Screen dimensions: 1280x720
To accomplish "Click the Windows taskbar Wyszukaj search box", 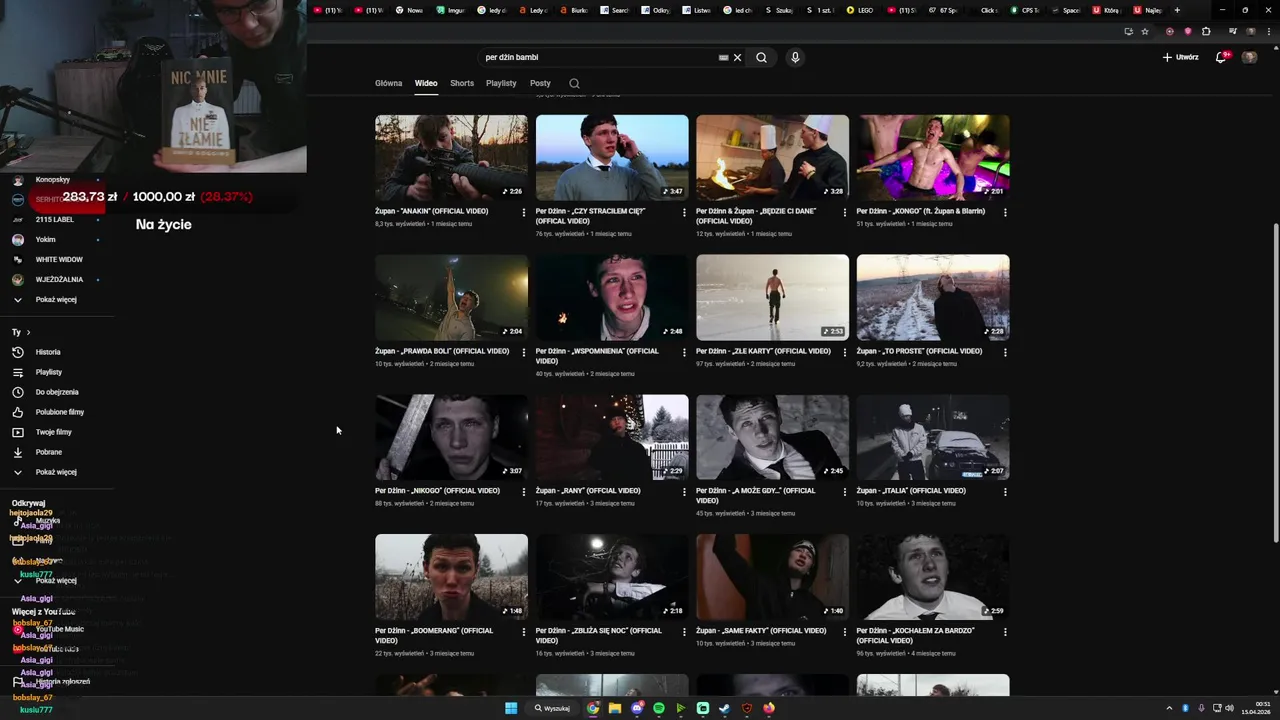I will pos(552,708).
